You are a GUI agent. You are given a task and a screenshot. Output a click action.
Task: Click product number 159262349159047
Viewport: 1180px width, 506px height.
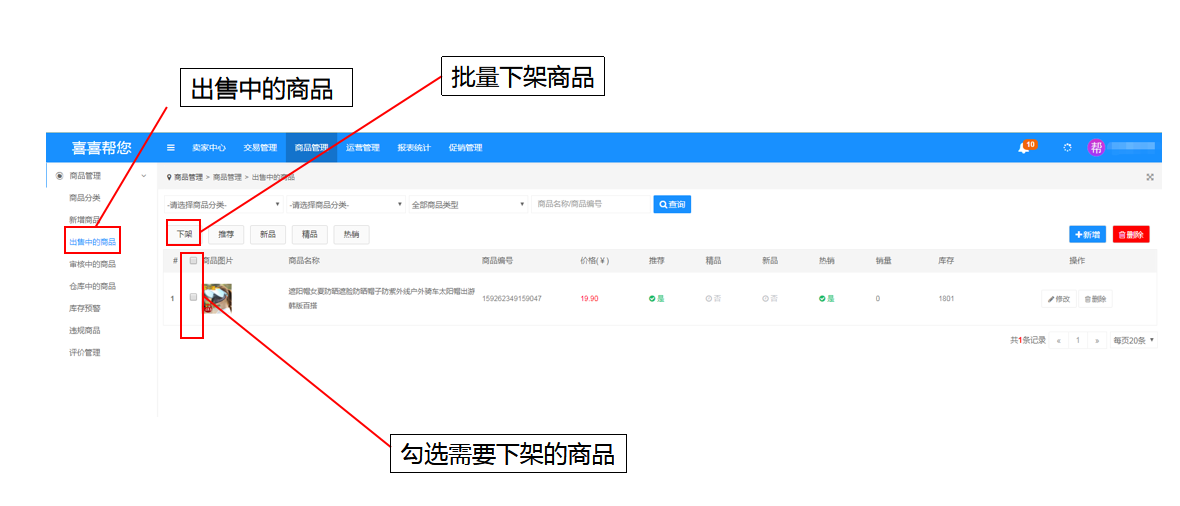(x=512, y=299)
